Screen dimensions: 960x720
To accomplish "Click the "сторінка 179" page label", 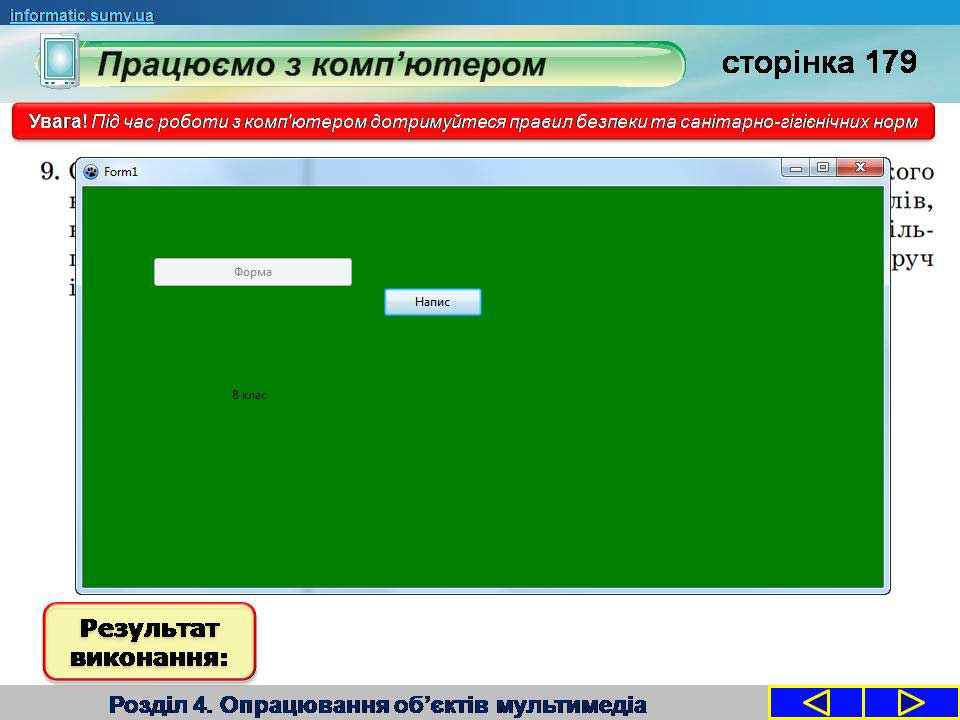I will (819, 63).
